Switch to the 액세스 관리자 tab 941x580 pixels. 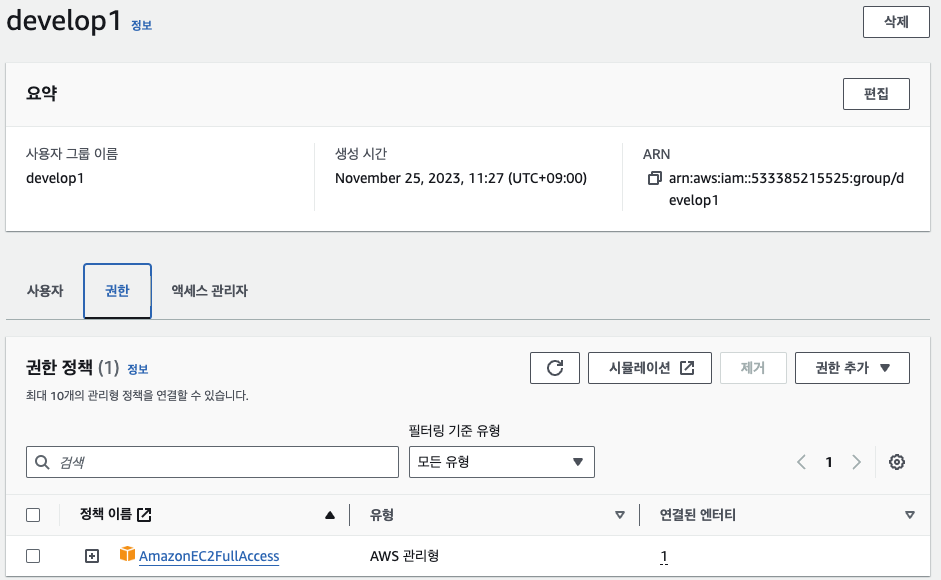point(209,291)
